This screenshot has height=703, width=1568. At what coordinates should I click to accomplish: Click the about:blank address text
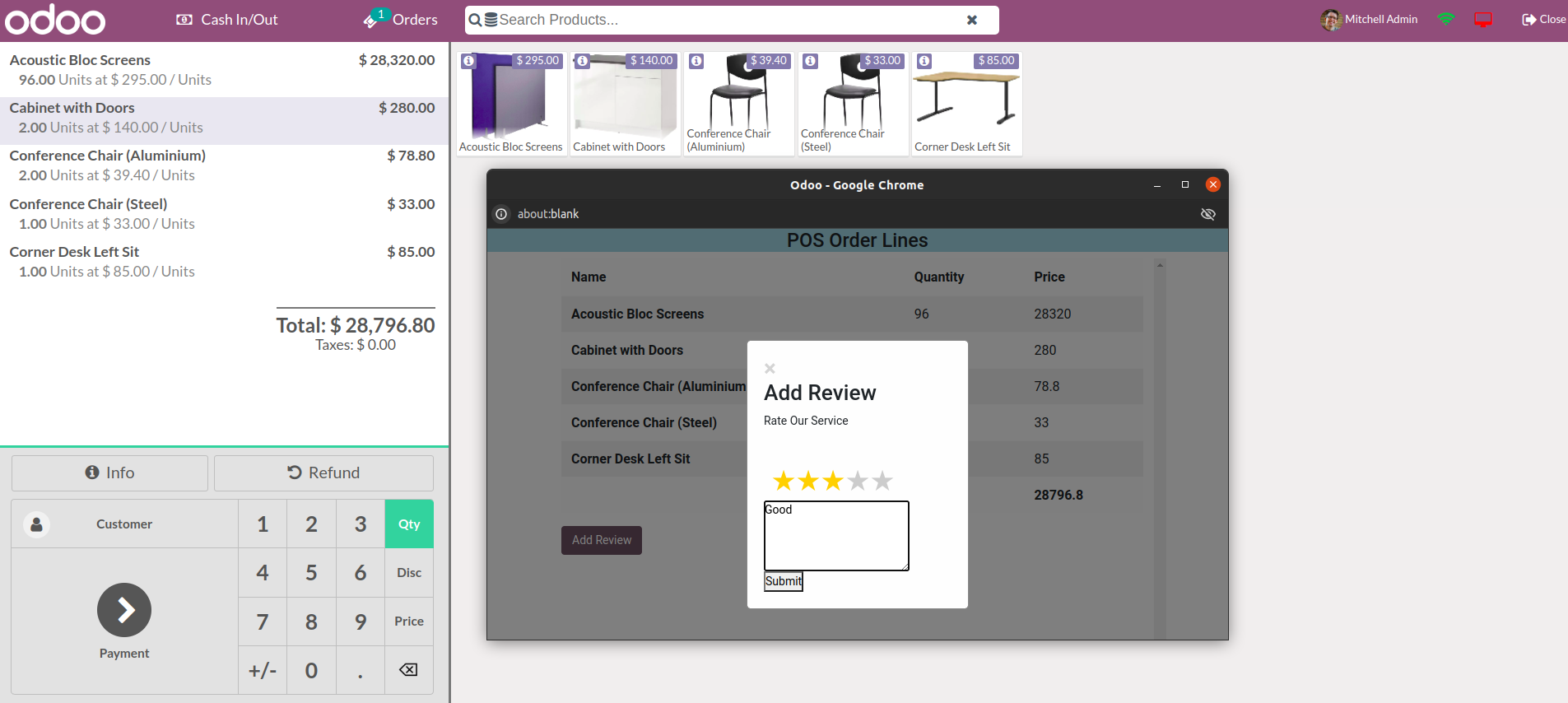click(548, 214)
